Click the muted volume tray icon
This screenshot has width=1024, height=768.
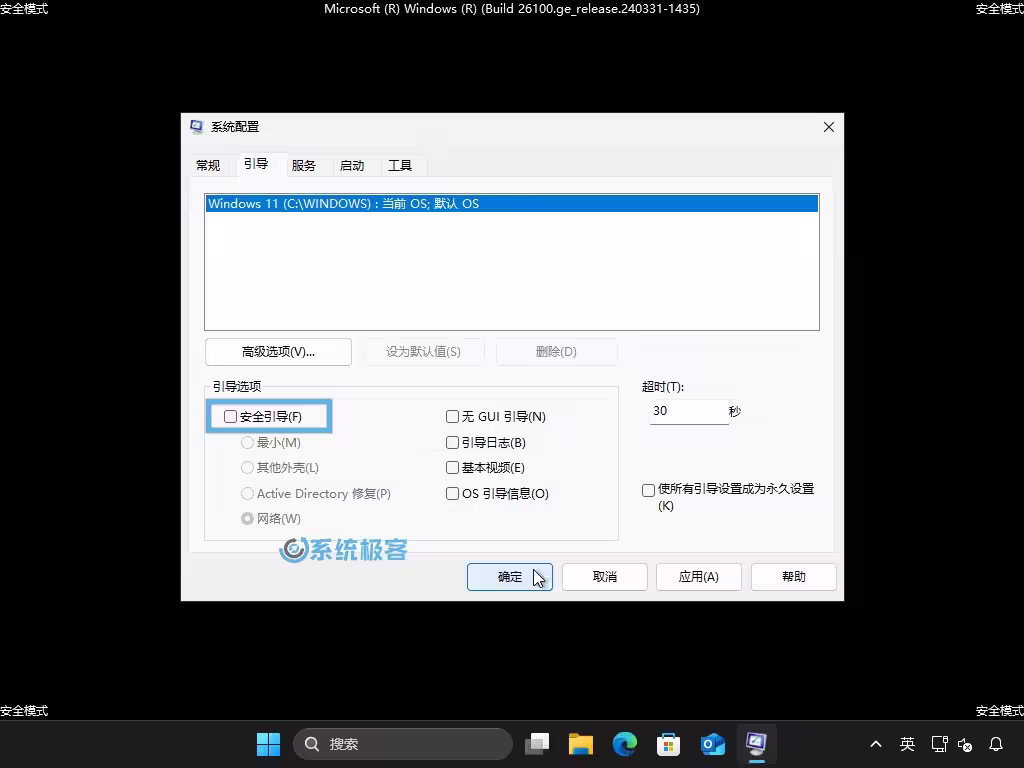[965, 744]
